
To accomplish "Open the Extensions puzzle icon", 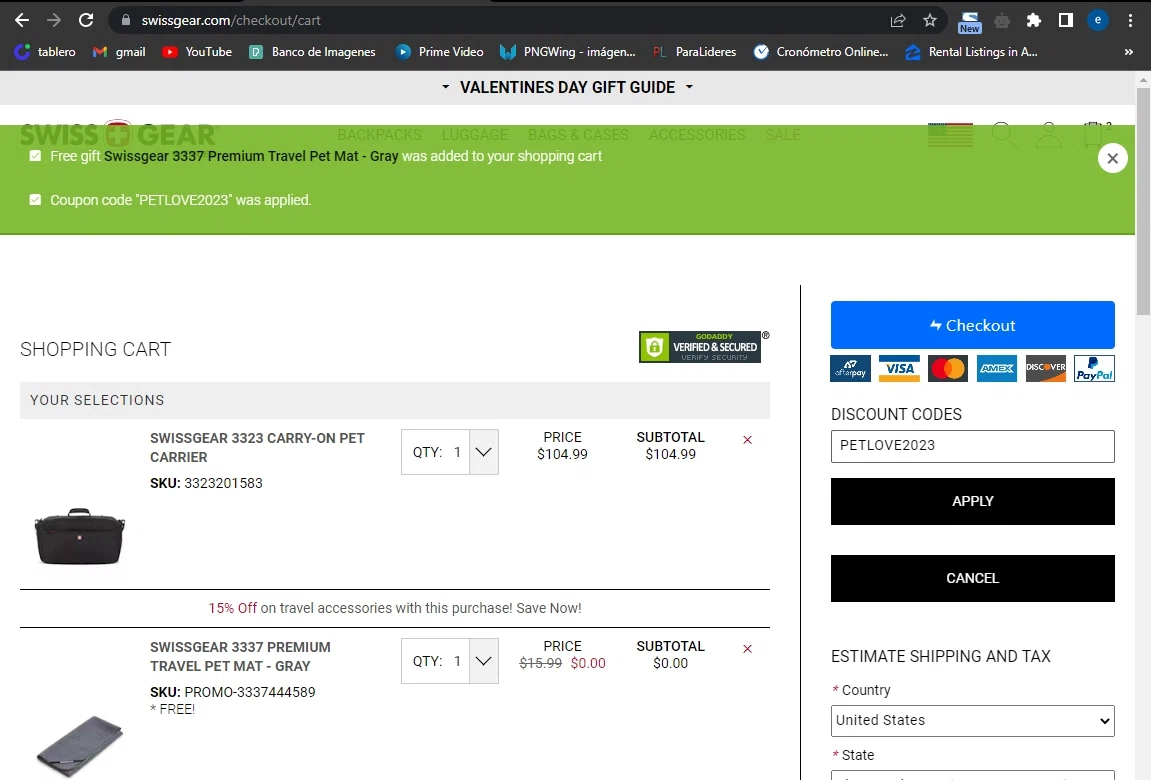I will pyautogui.click(x=1034, y=21).
